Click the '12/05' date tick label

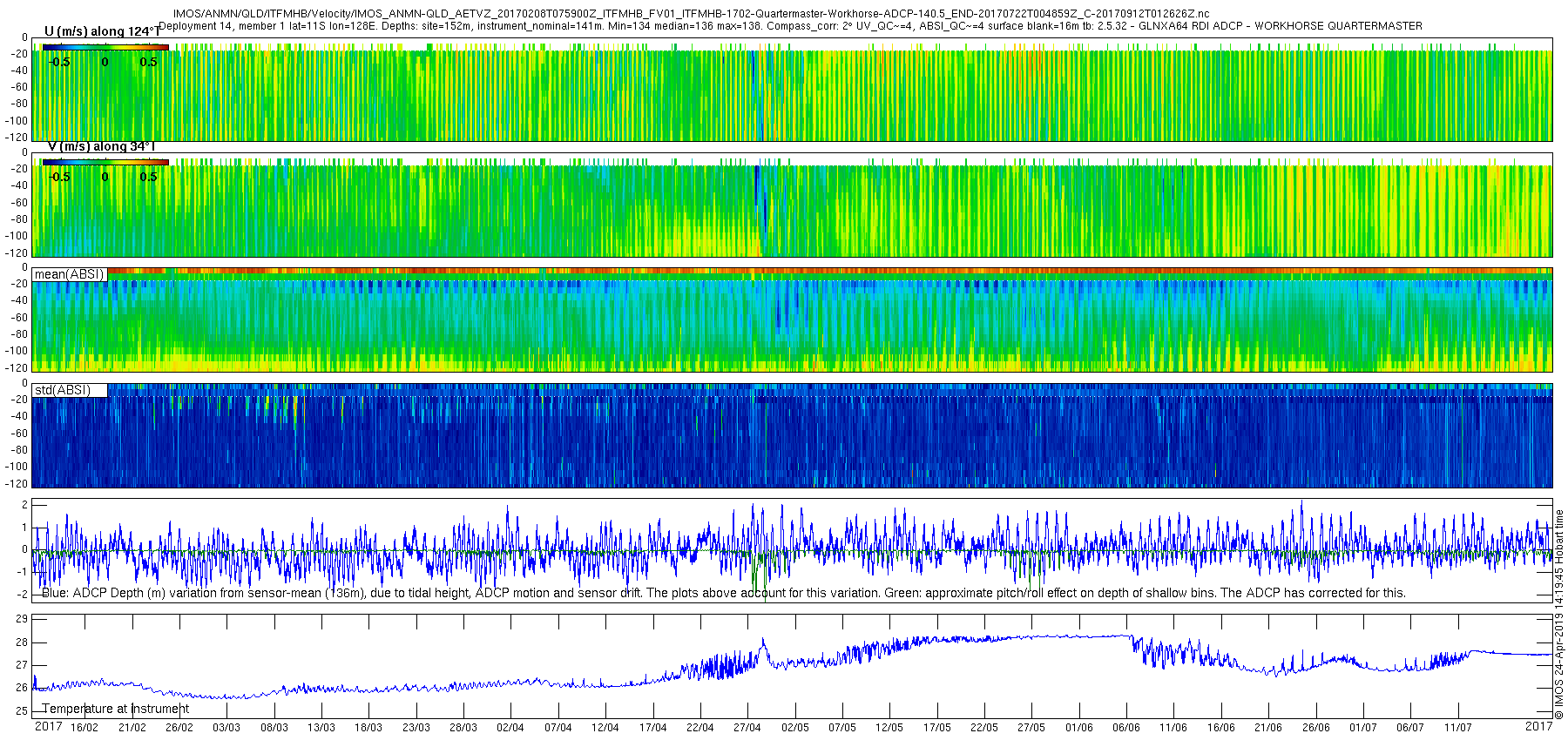coord(889,728)
